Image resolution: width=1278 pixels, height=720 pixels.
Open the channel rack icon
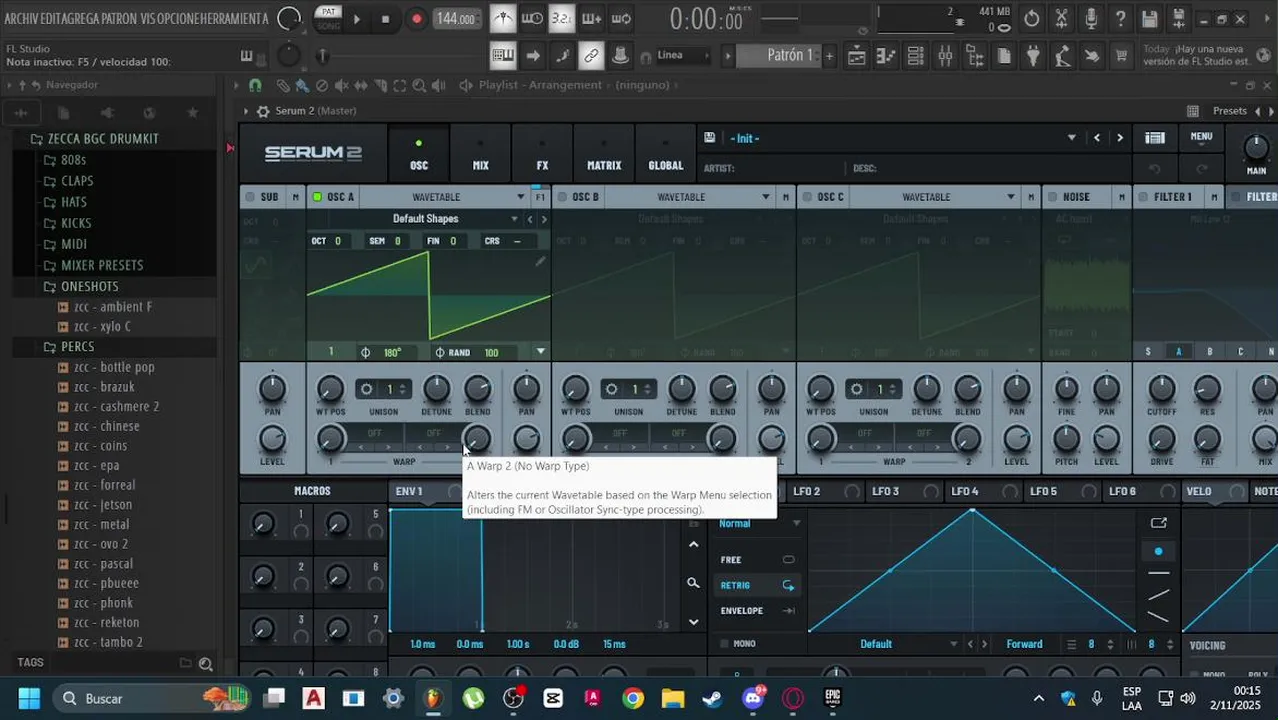coord(915,56)
